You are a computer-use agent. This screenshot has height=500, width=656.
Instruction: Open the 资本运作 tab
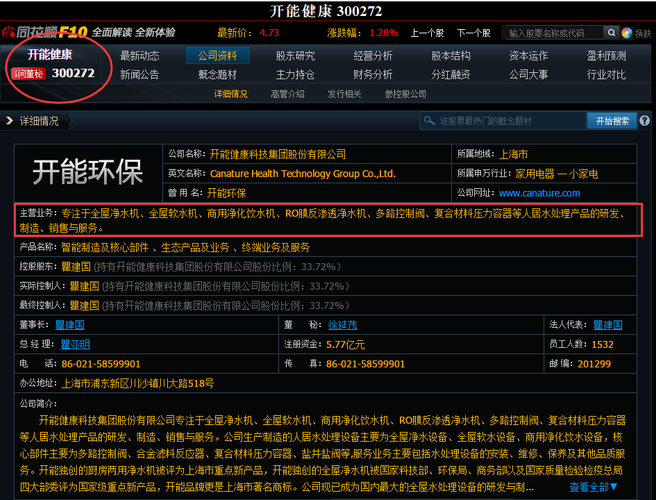(528, 56)
